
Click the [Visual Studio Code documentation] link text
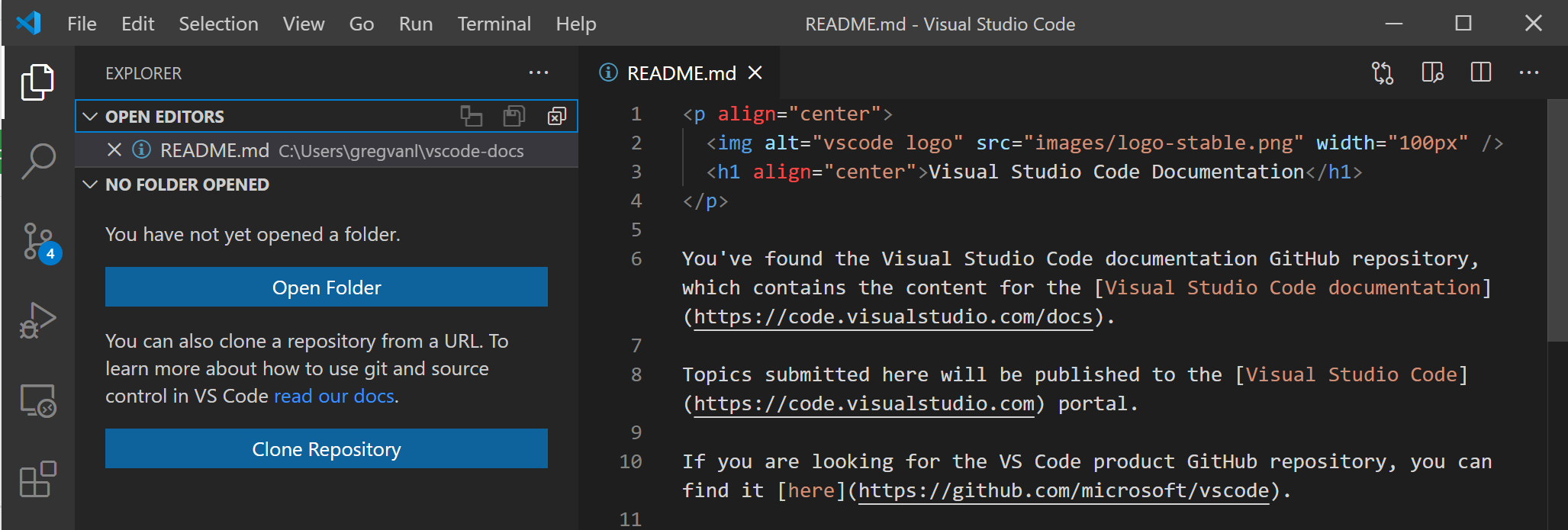(x=1293, y=287)
